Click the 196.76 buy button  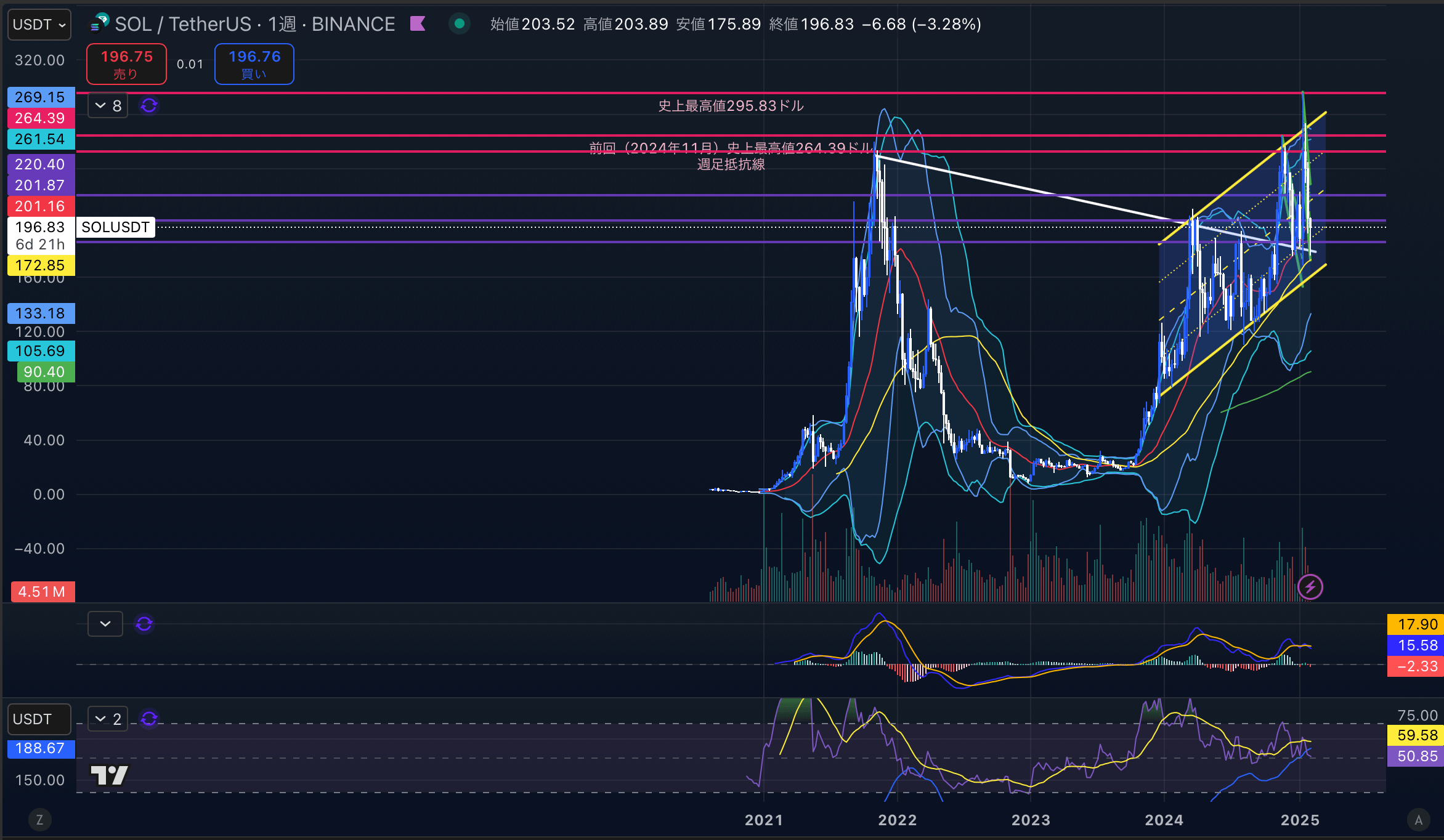[x=254, y=64]
